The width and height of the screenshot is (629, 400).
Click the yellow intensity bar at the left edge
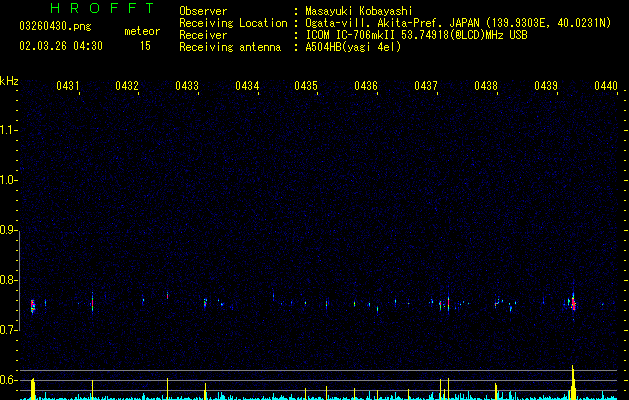tap(33, 389)
